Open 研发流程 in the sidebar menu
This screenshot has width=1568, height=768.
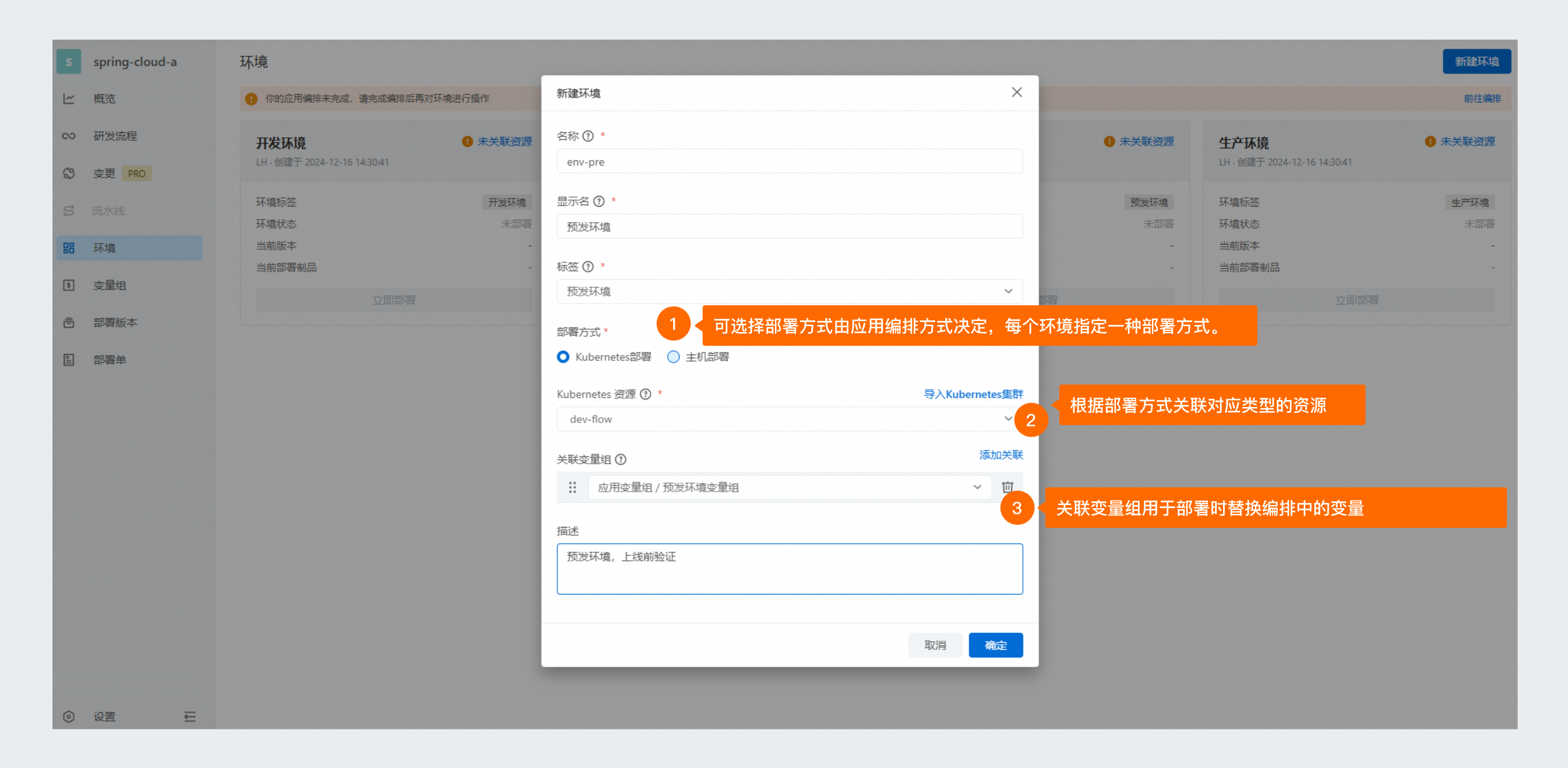click(115, 135)
